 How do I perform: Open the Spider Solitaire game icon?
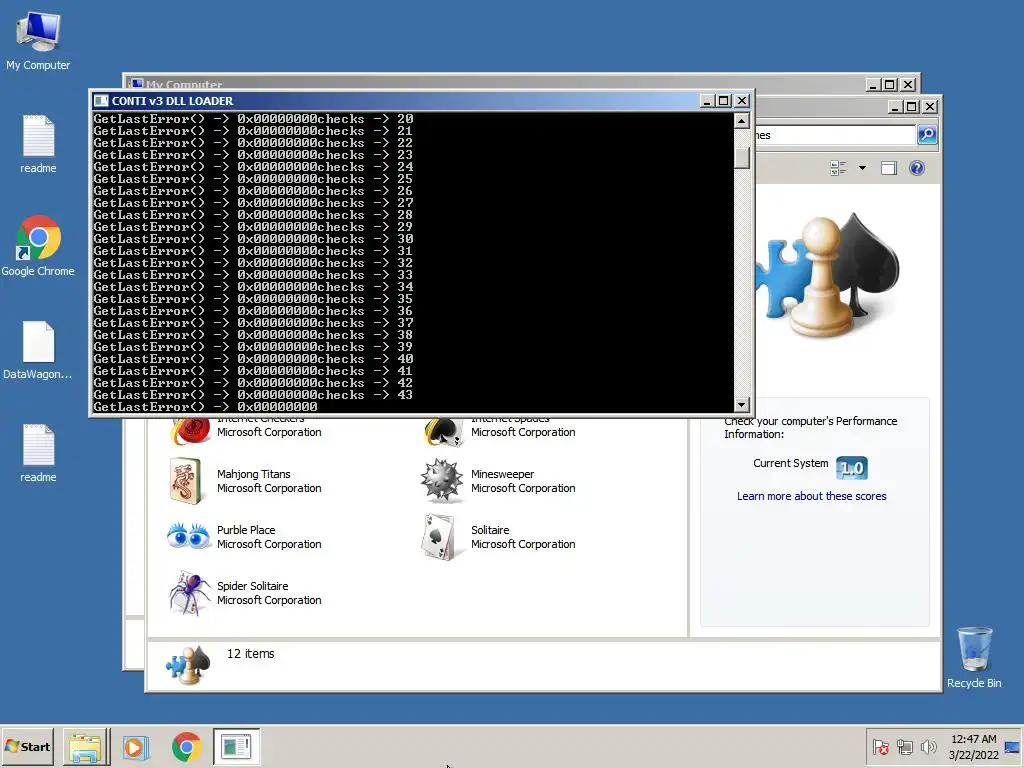[189, 593]
